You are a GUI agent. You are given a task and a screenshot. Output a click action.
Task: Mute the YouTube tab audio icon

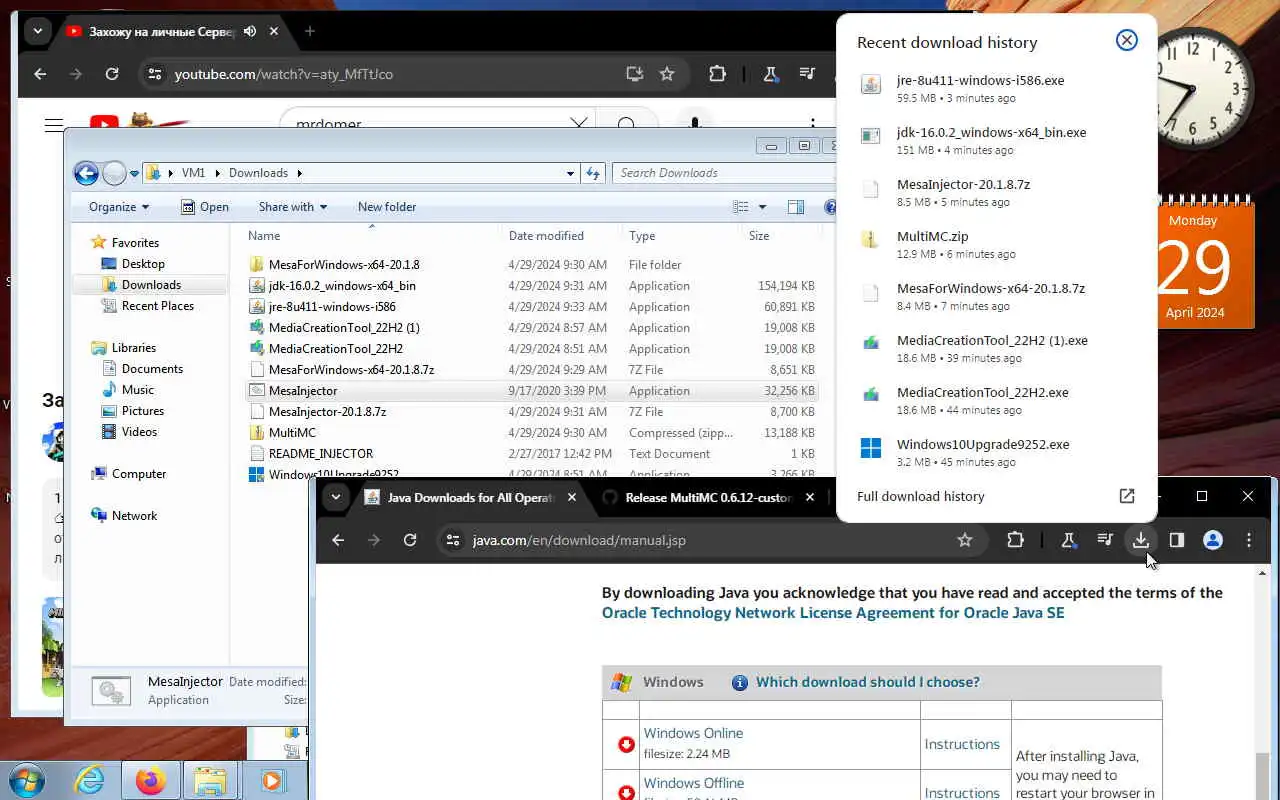coord(249,31)
